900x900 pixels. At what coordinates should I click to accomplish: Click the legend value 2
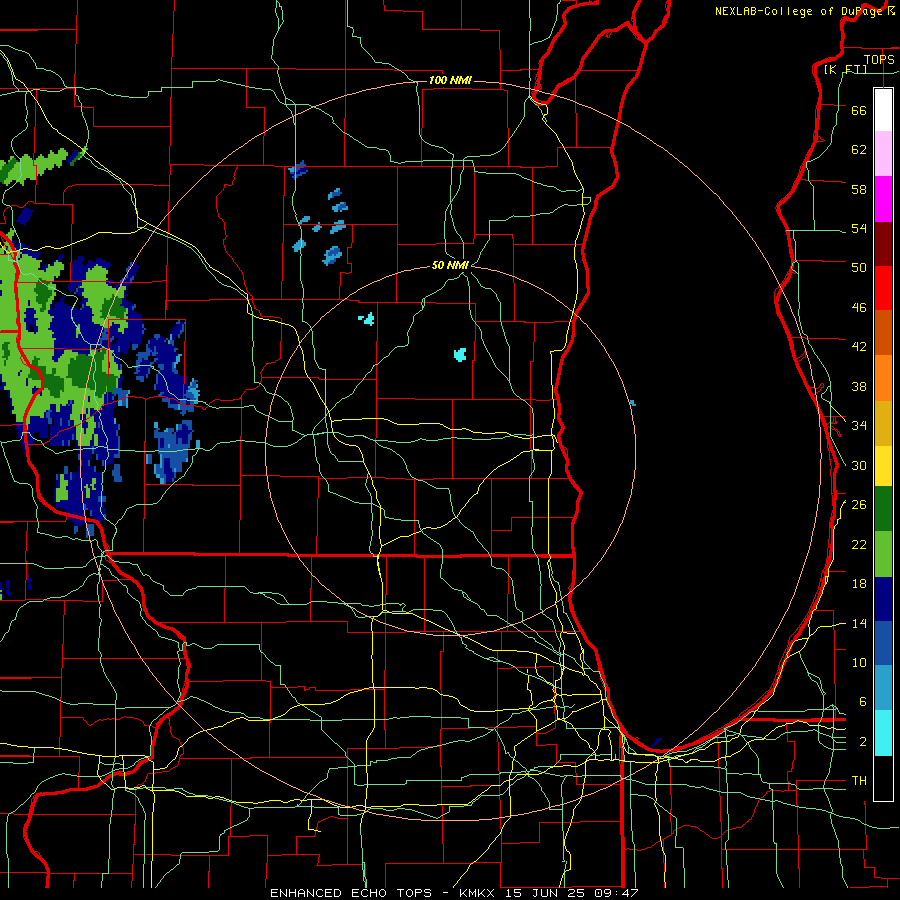(x=862, y=742)
